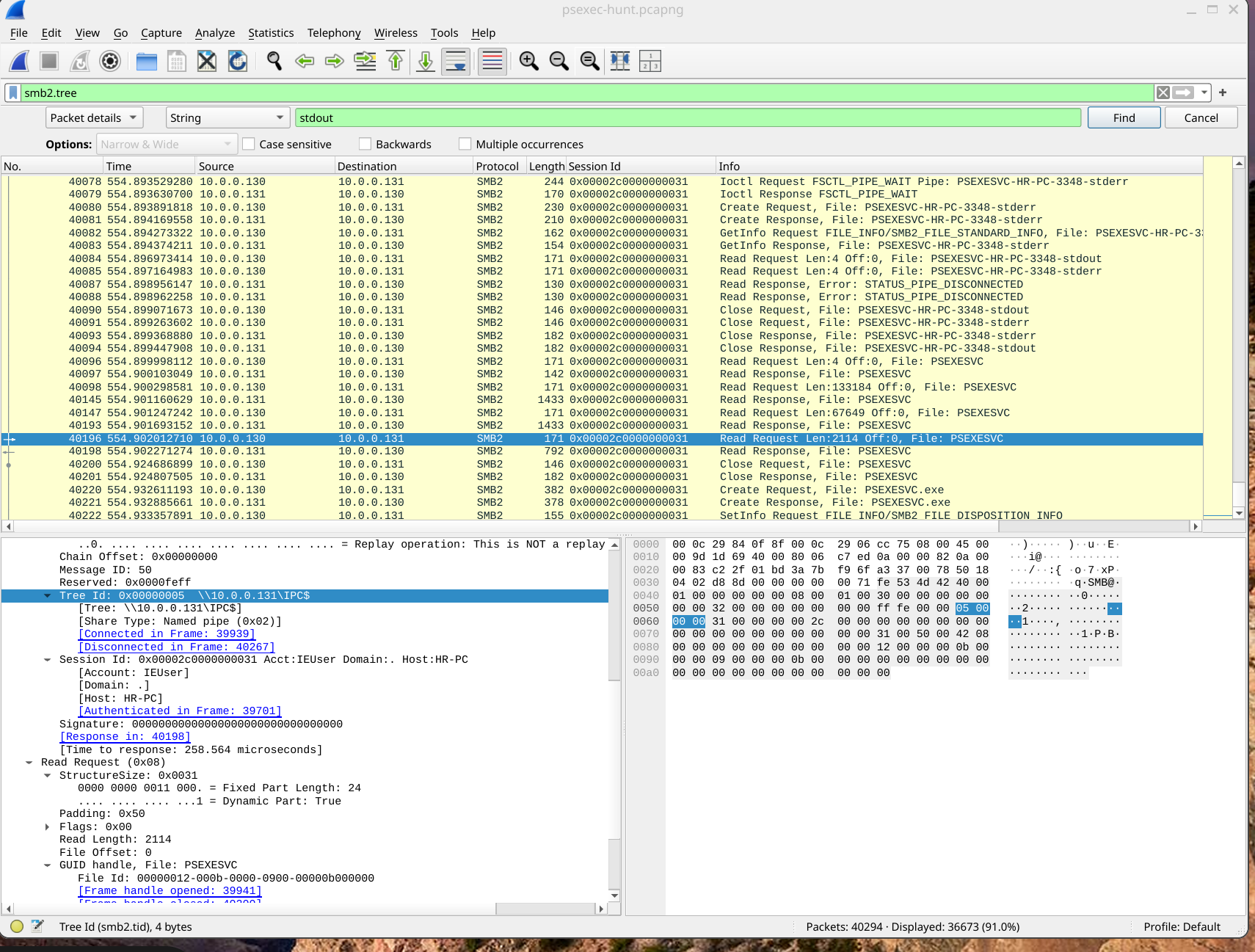The width and height of the screenshot is (1255, 952).
Task: Follow the Response in 40198 link
Action: tap(124, 736)
